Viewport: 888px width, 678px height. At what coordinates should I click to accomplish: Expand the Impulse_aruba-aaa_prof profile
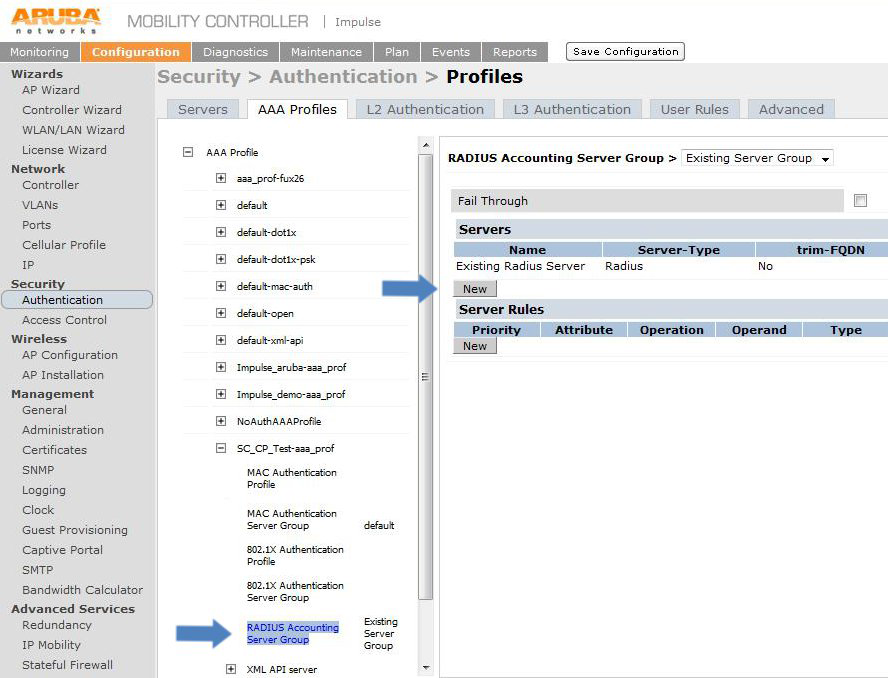[221, 367]
